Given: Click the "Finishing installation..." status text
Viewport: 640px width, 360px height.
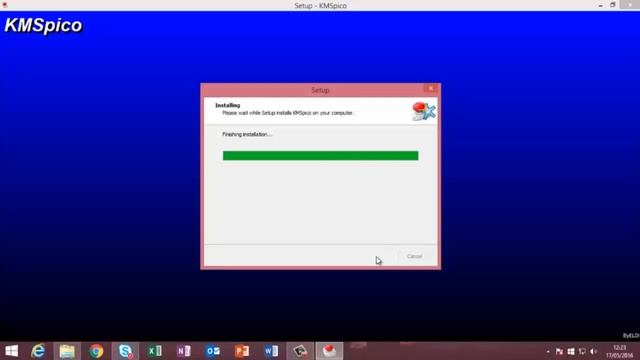Looking at the screenshot, I should (247, 134).
